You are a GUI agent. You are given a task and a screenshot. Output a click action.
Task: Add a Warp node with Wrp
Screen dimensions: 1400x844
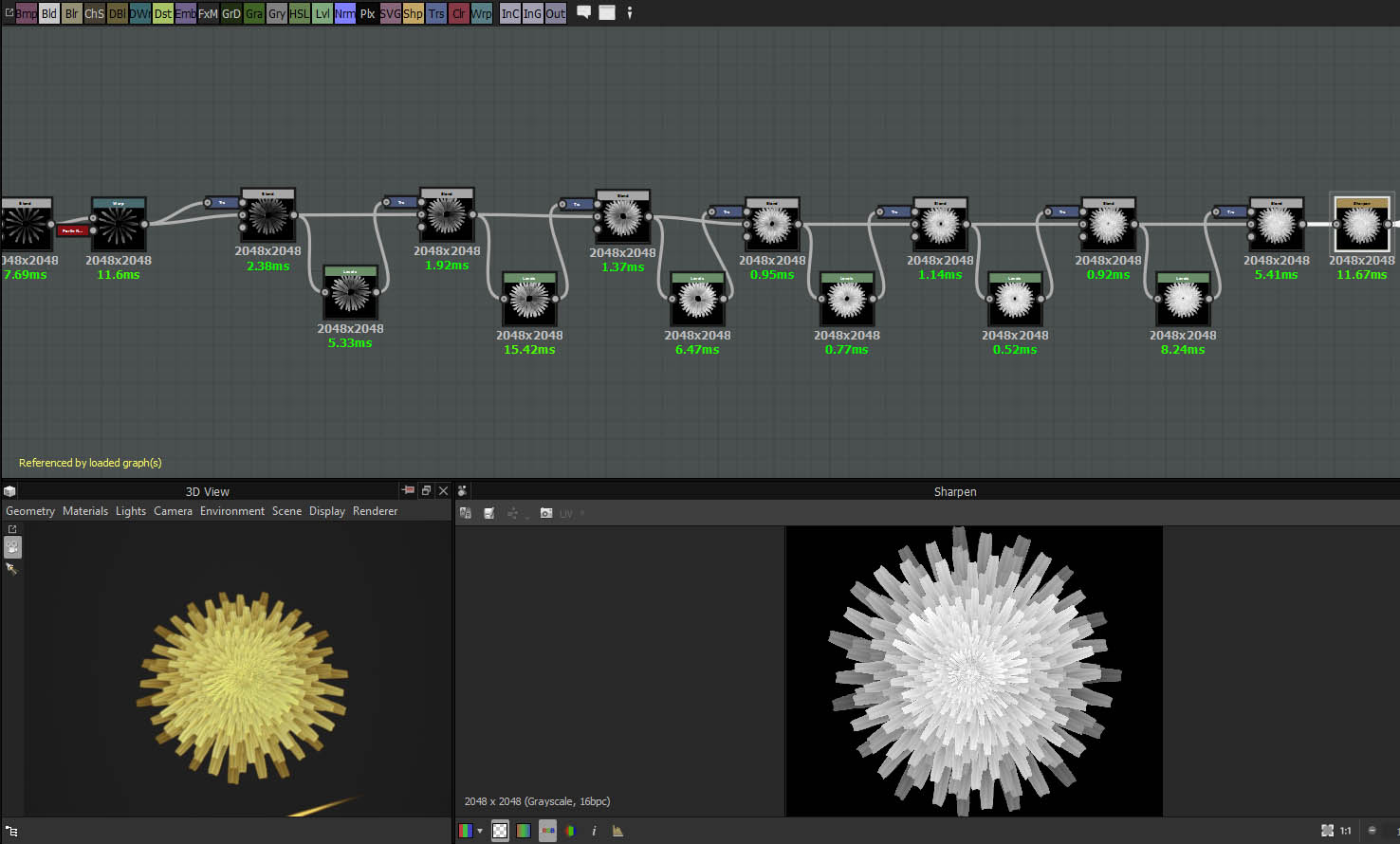tap(481, 13)
